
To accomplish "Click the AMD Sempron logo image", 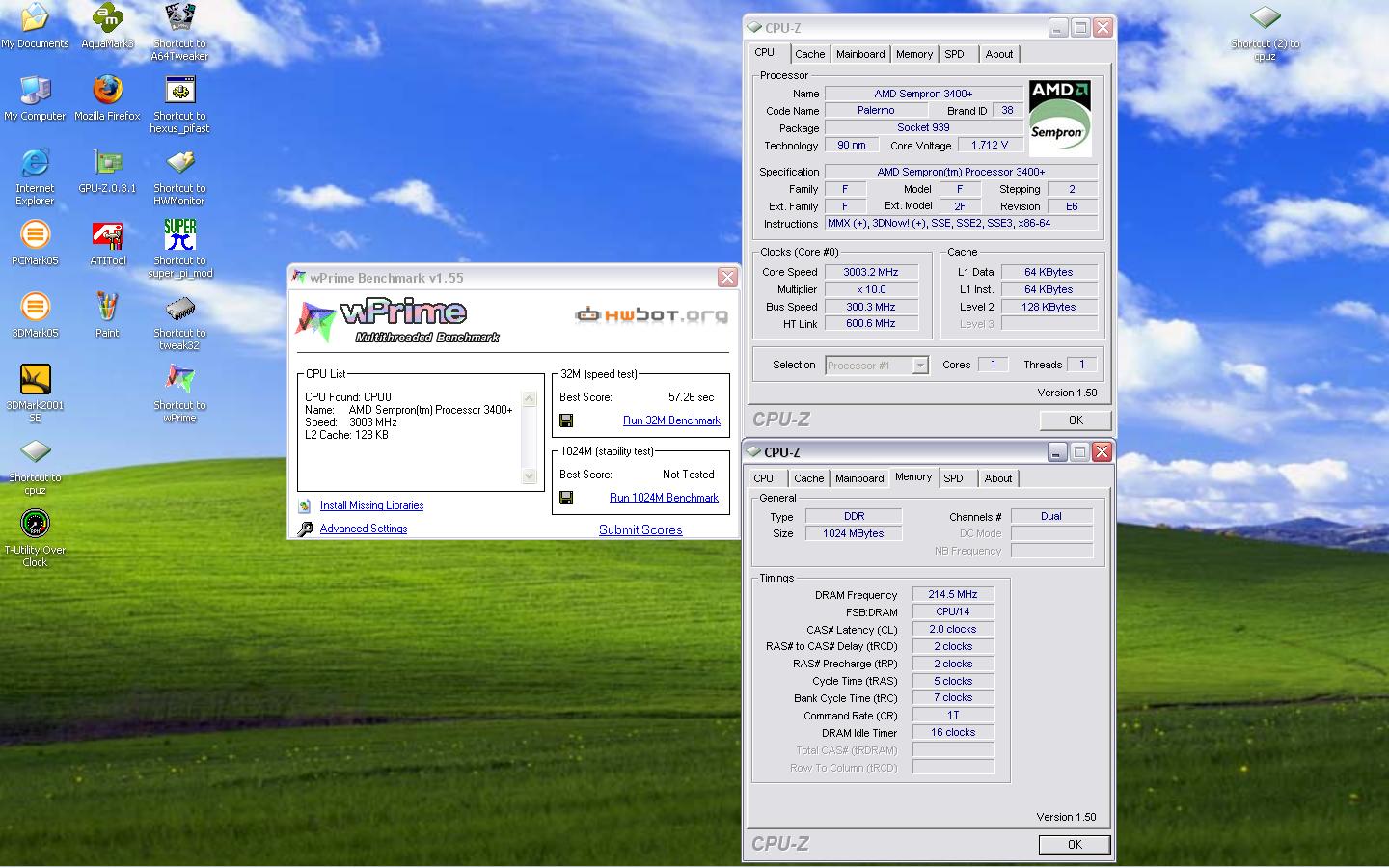I will click(x=1060, y=118).
